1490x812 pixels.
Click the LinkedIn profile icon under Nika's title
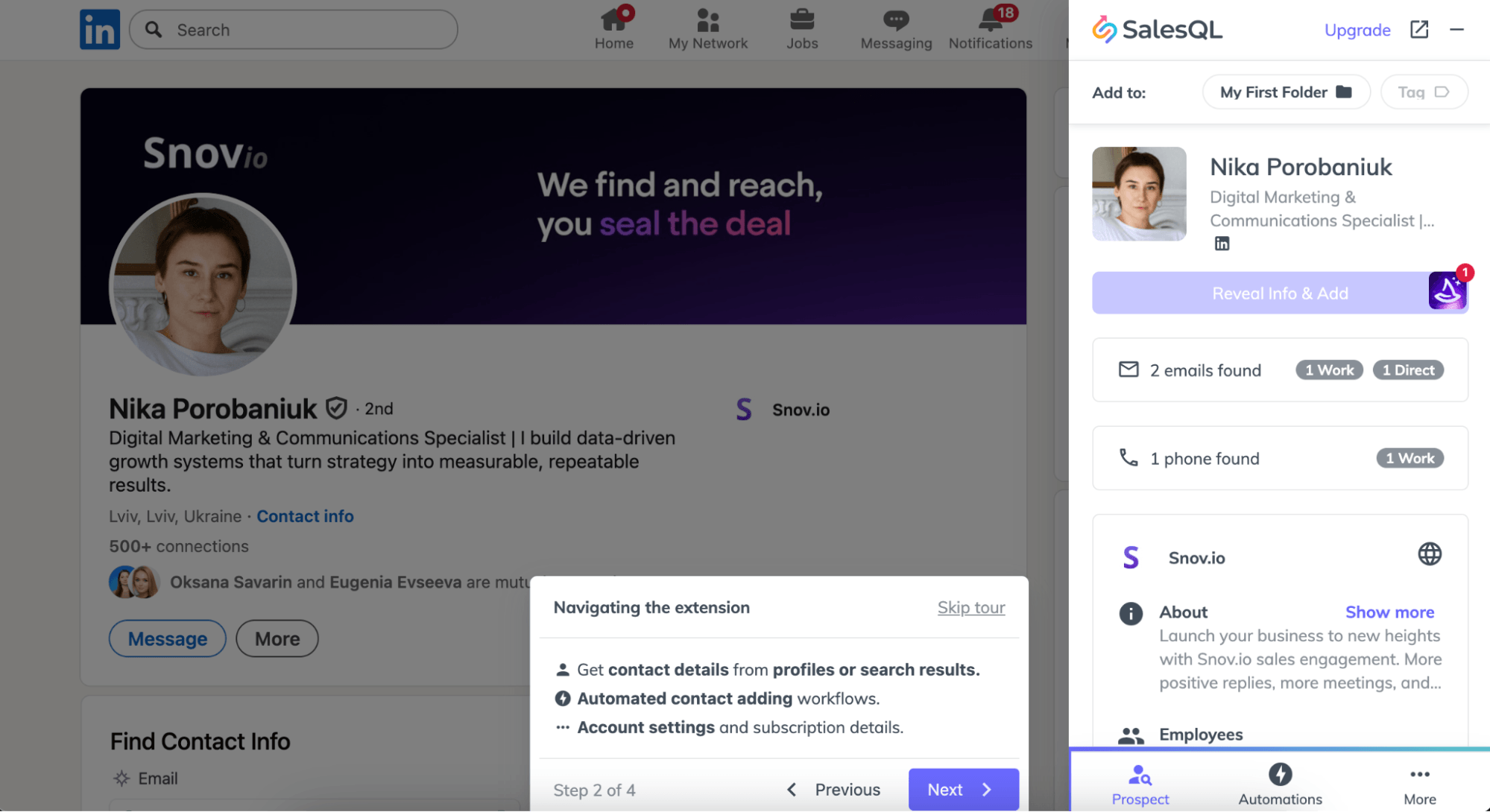[x=1222, y=244]
